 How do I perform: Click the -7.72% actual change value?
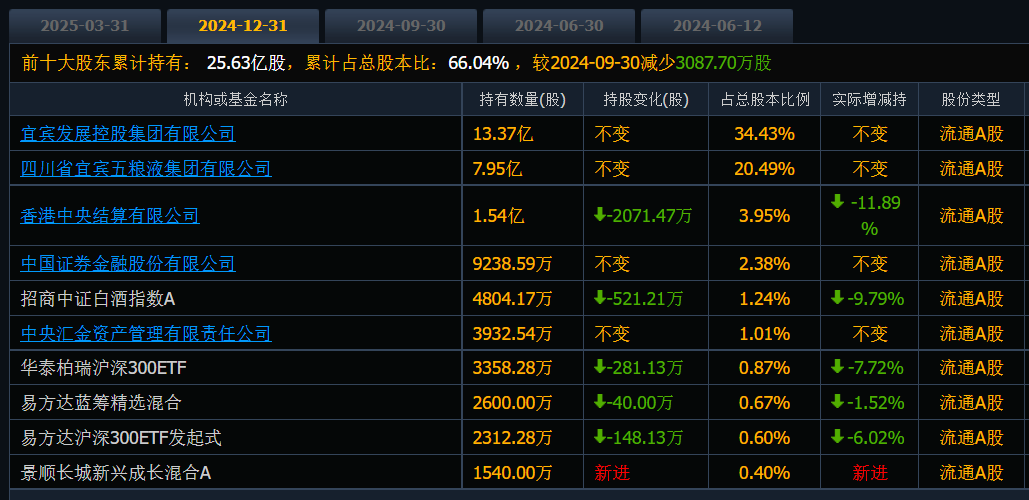[868, 369]
